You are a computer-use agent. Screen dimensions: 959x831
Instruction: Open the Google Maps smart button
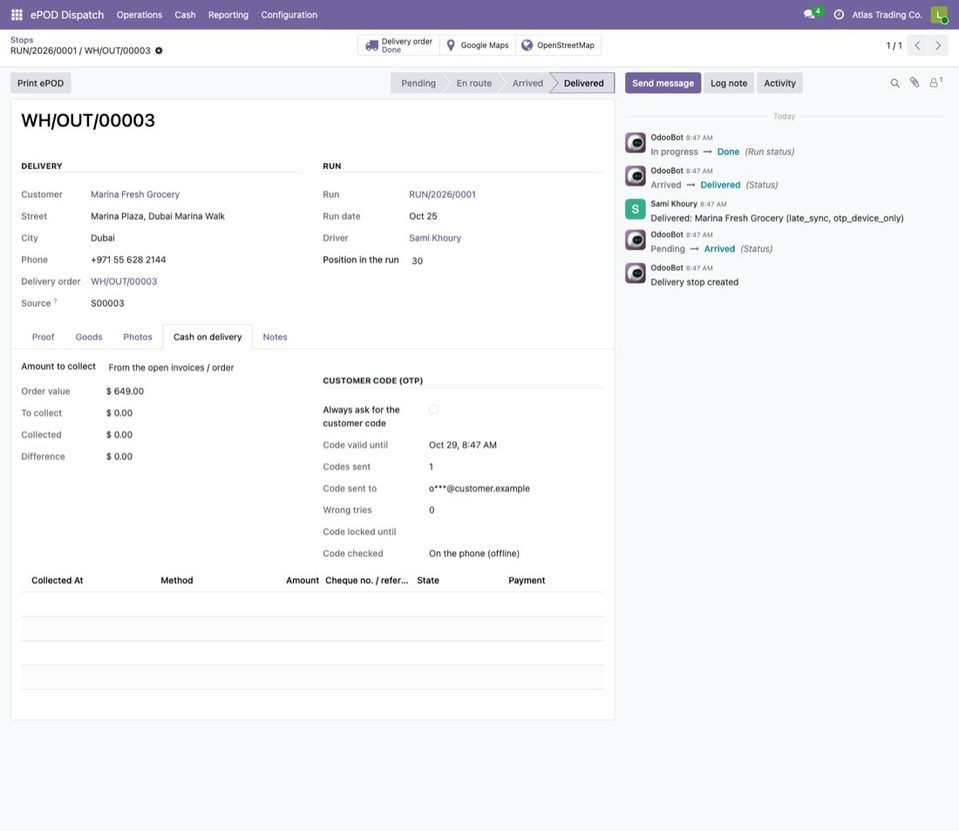click(478, 45)
